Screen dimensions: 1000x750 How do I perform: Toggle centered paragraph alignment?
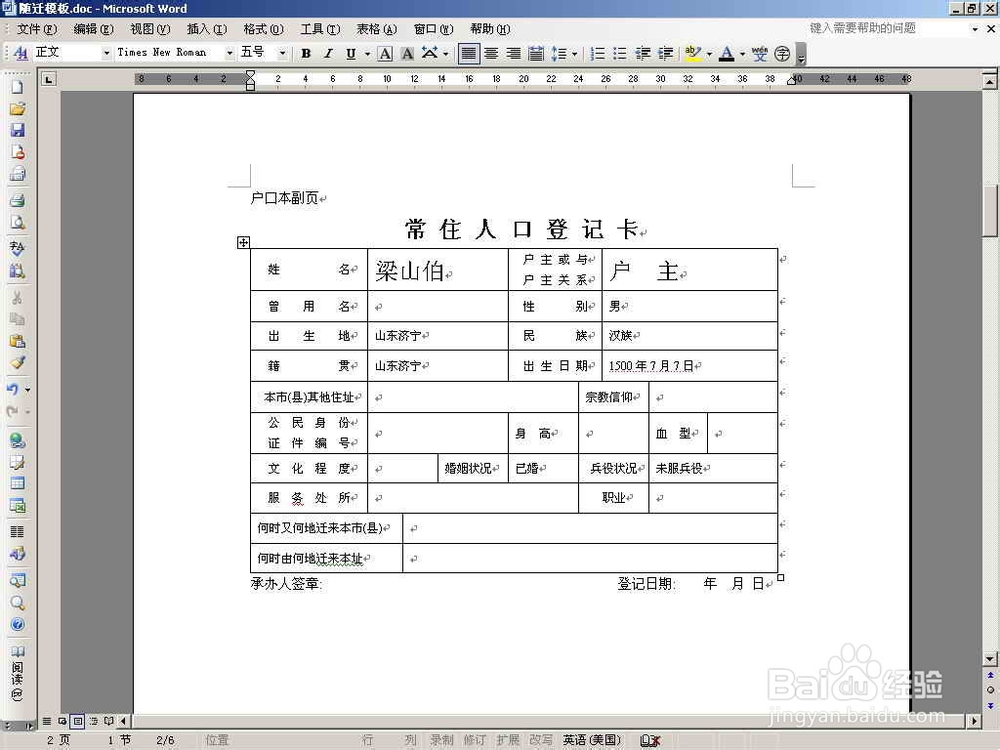(490, 54)
